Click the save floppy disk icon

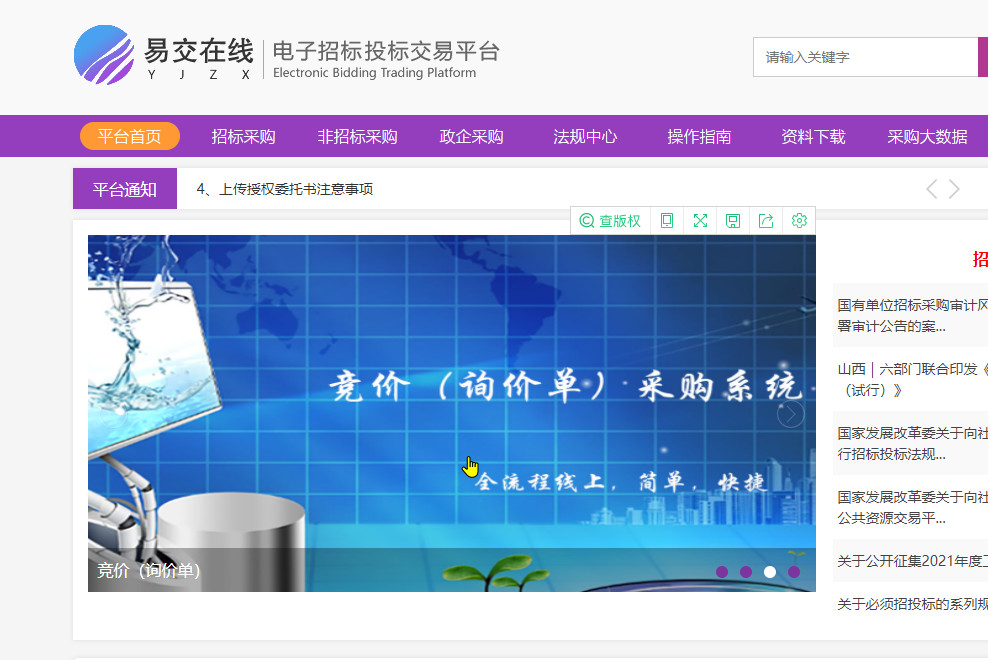733,221
